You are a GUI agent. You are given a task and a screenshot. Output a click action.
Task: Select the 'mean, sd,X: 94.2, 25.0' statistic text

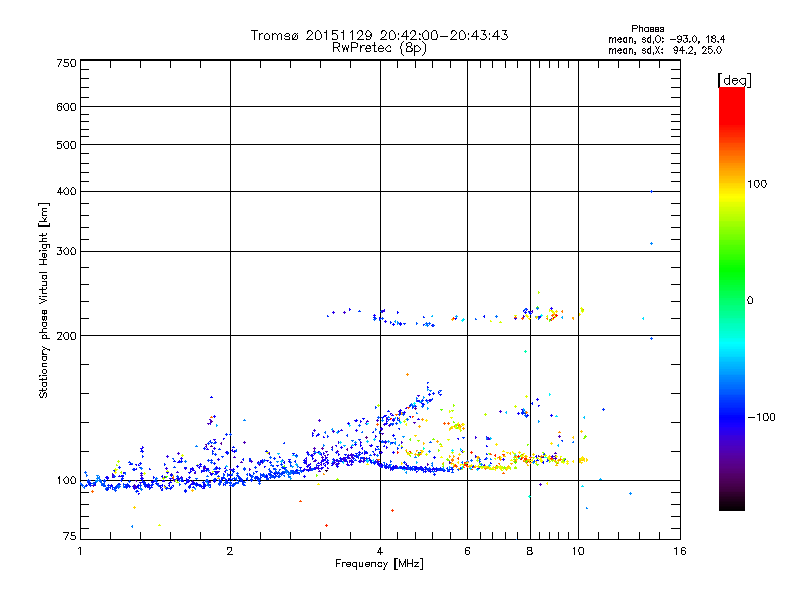coord(665,51)
